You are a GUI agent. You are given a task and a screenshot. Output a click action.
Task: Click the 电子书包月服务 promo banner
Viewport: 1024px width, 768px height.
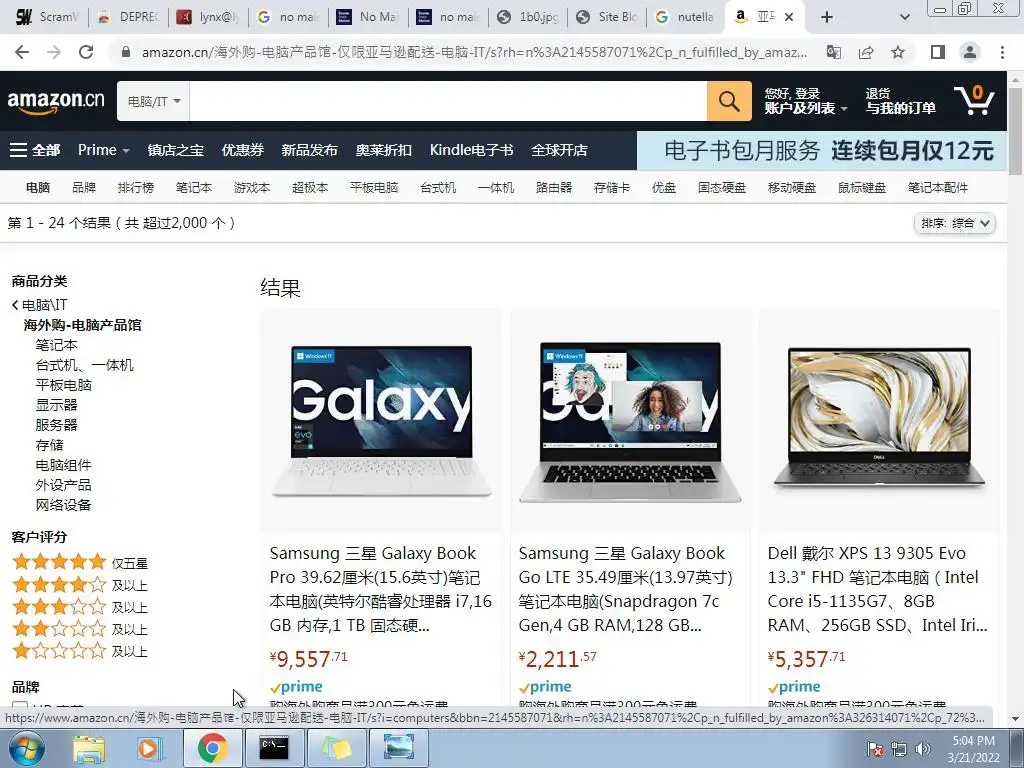coord(822,150)
